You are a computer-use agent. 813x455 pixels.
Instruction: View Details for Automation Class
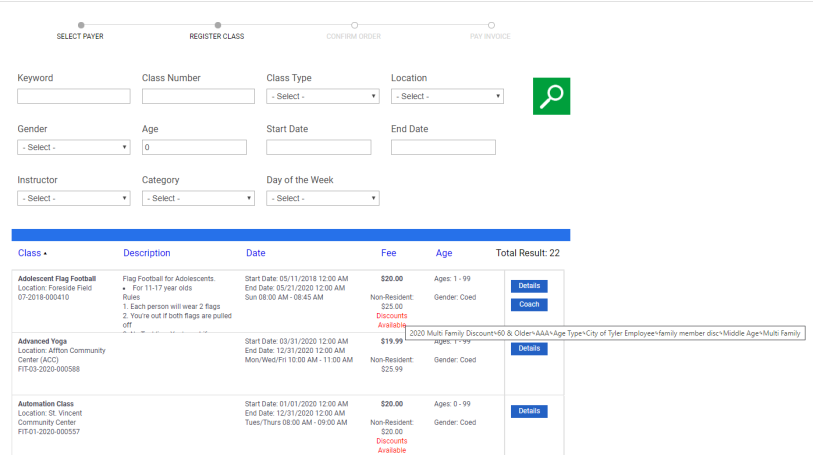click(x=529, y=411)
